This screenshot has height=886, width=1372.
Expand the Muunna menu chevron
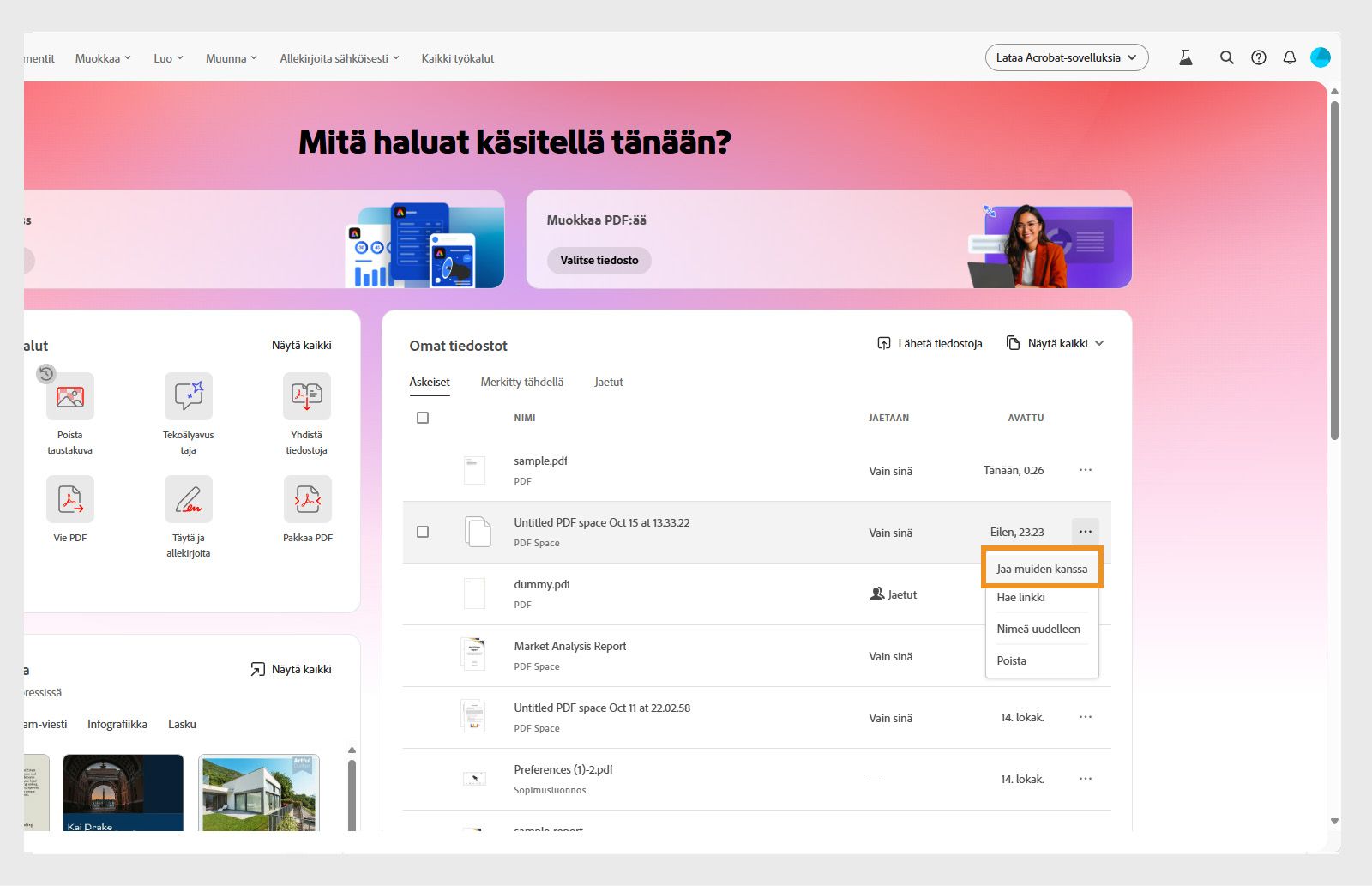coord(255,58)
